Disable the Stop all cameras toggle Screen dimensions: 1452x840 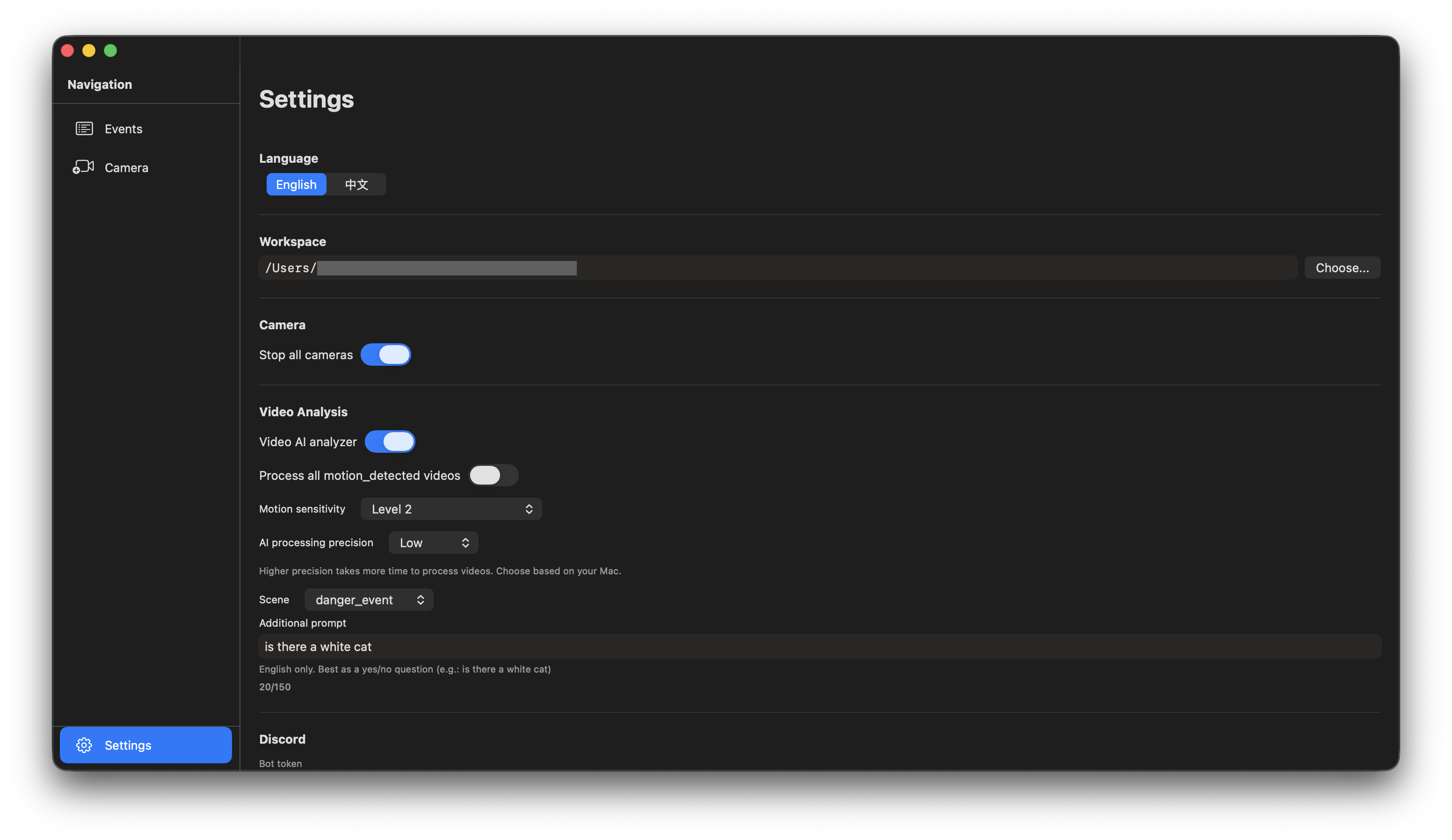point(385,355)
